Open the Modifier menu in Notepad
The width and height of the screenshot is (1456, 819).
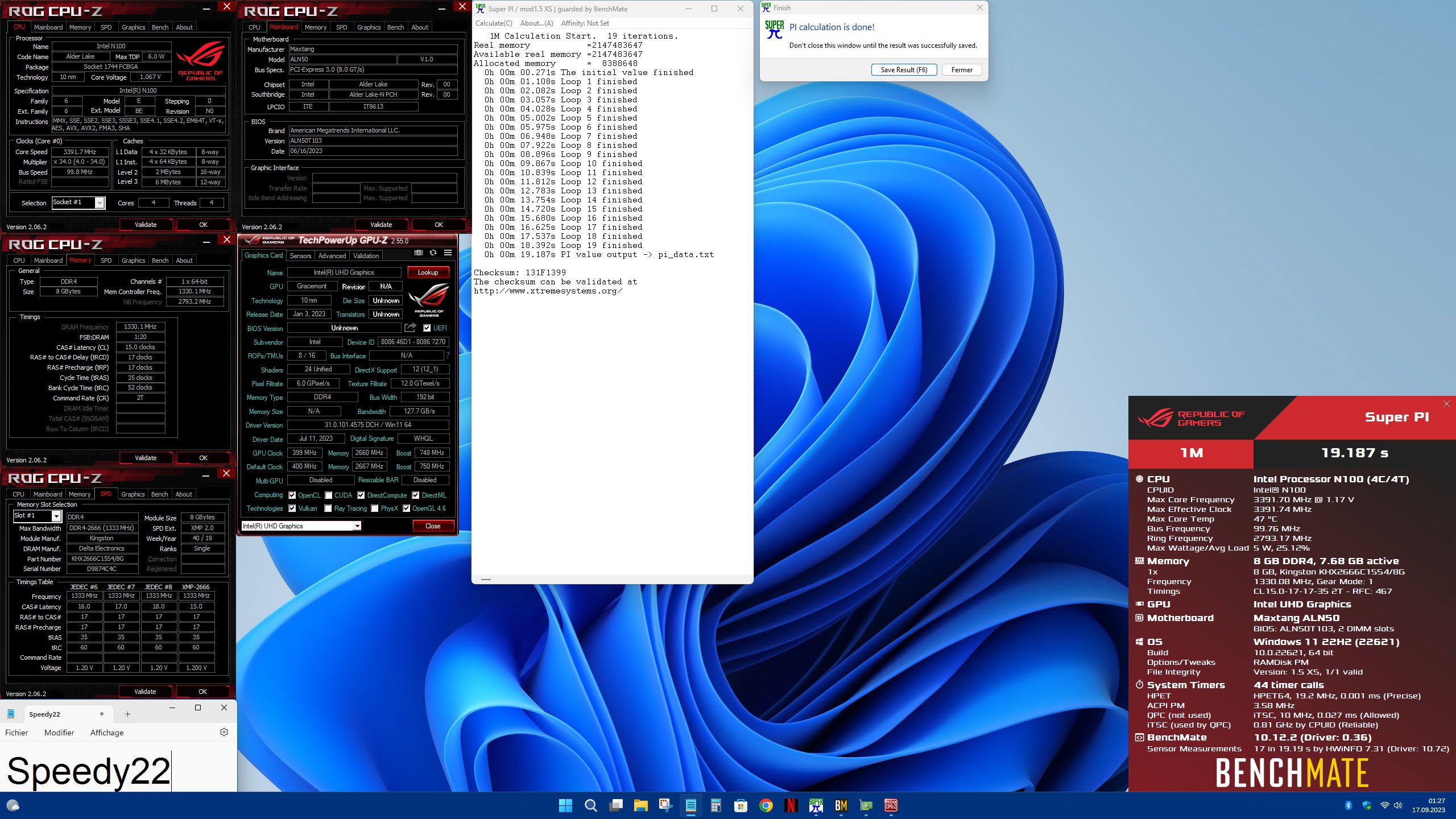click(x=59, y=733)
